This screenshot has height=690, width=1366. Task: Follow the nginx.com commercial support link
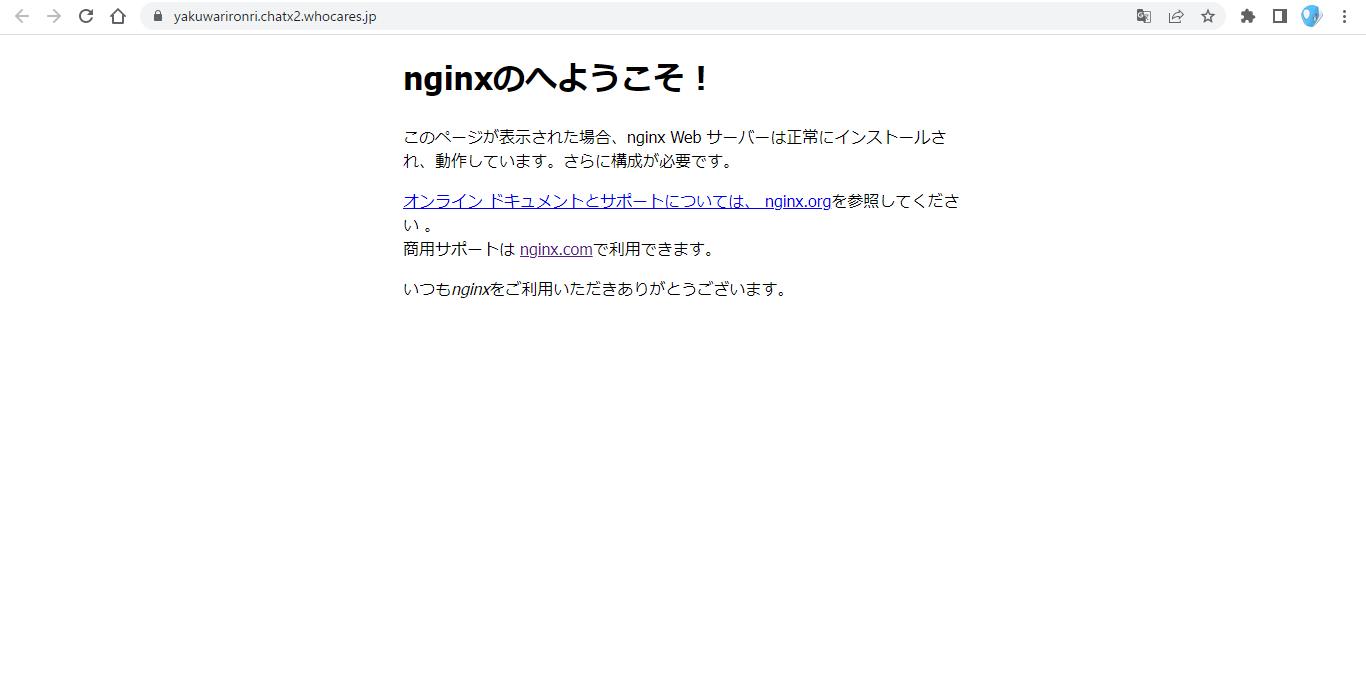tap(556, 249)
